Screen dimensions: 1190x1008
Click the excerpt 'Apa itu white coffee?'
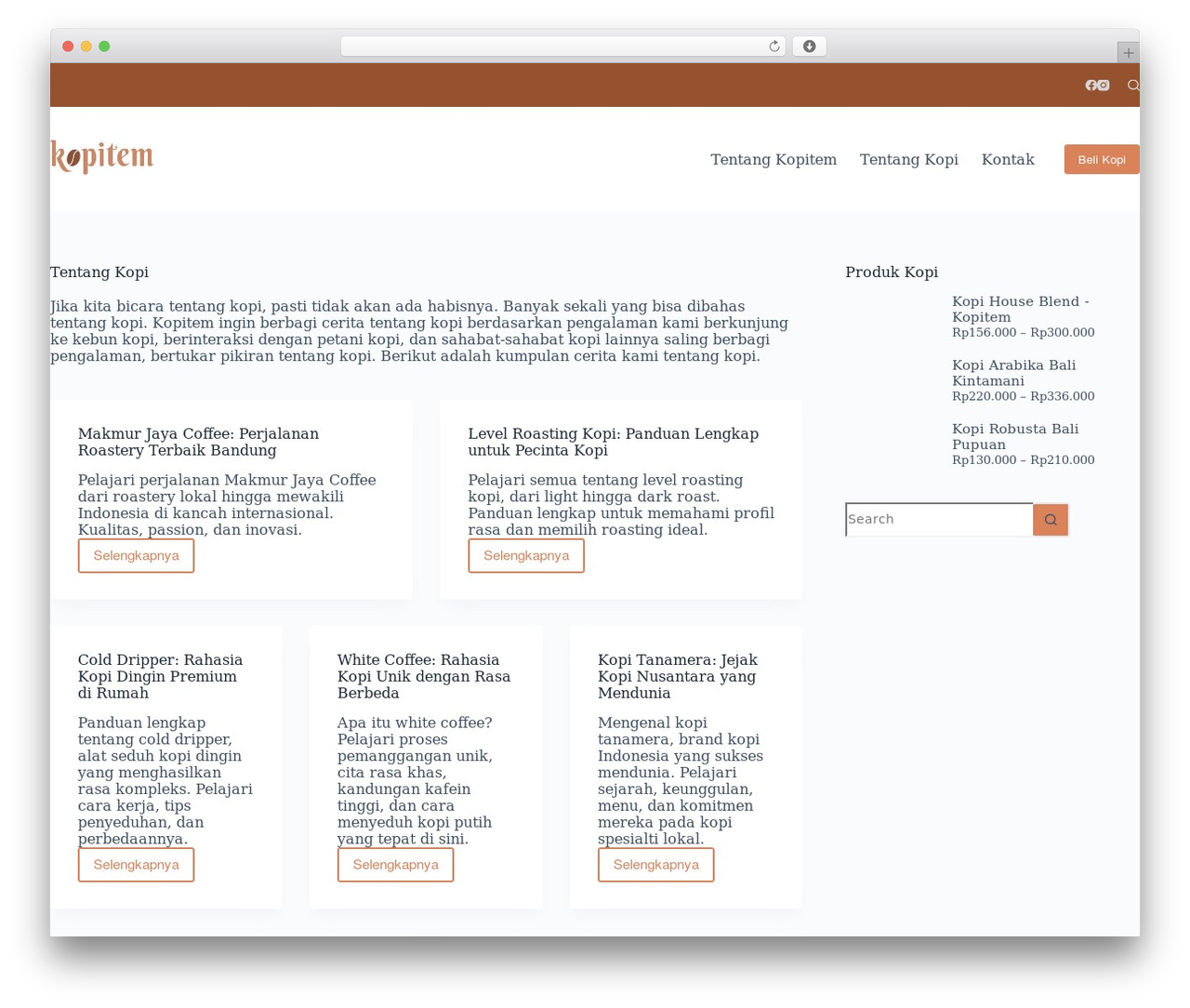coord(415,781)
